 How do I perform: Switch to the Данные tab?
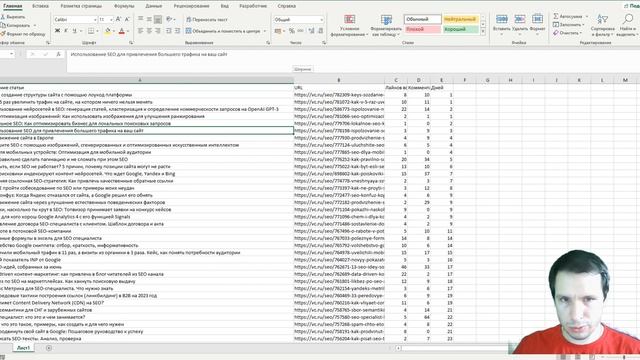click(153, 6)
